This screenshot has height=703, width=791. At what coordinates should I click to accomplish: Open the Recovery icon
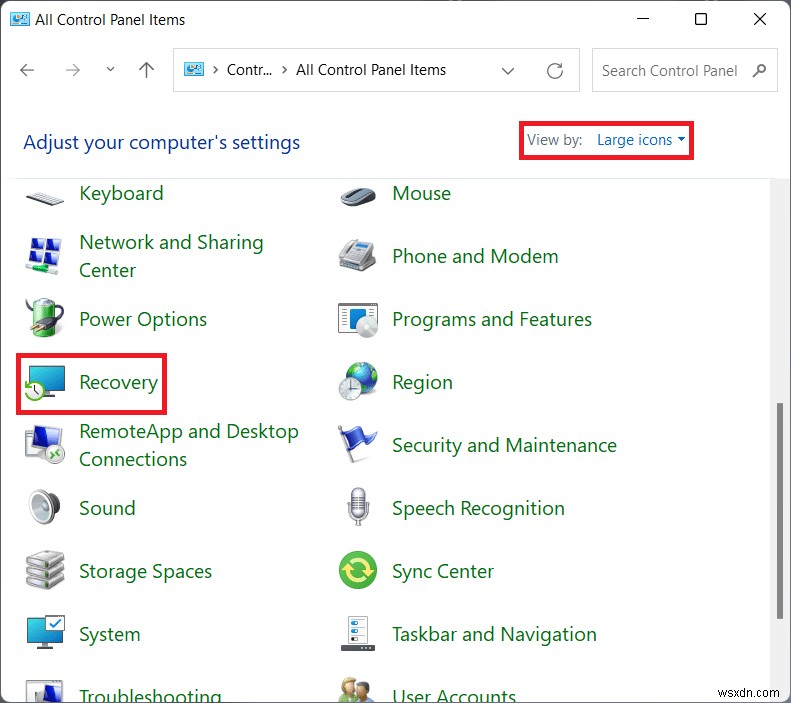click(45, 383)
